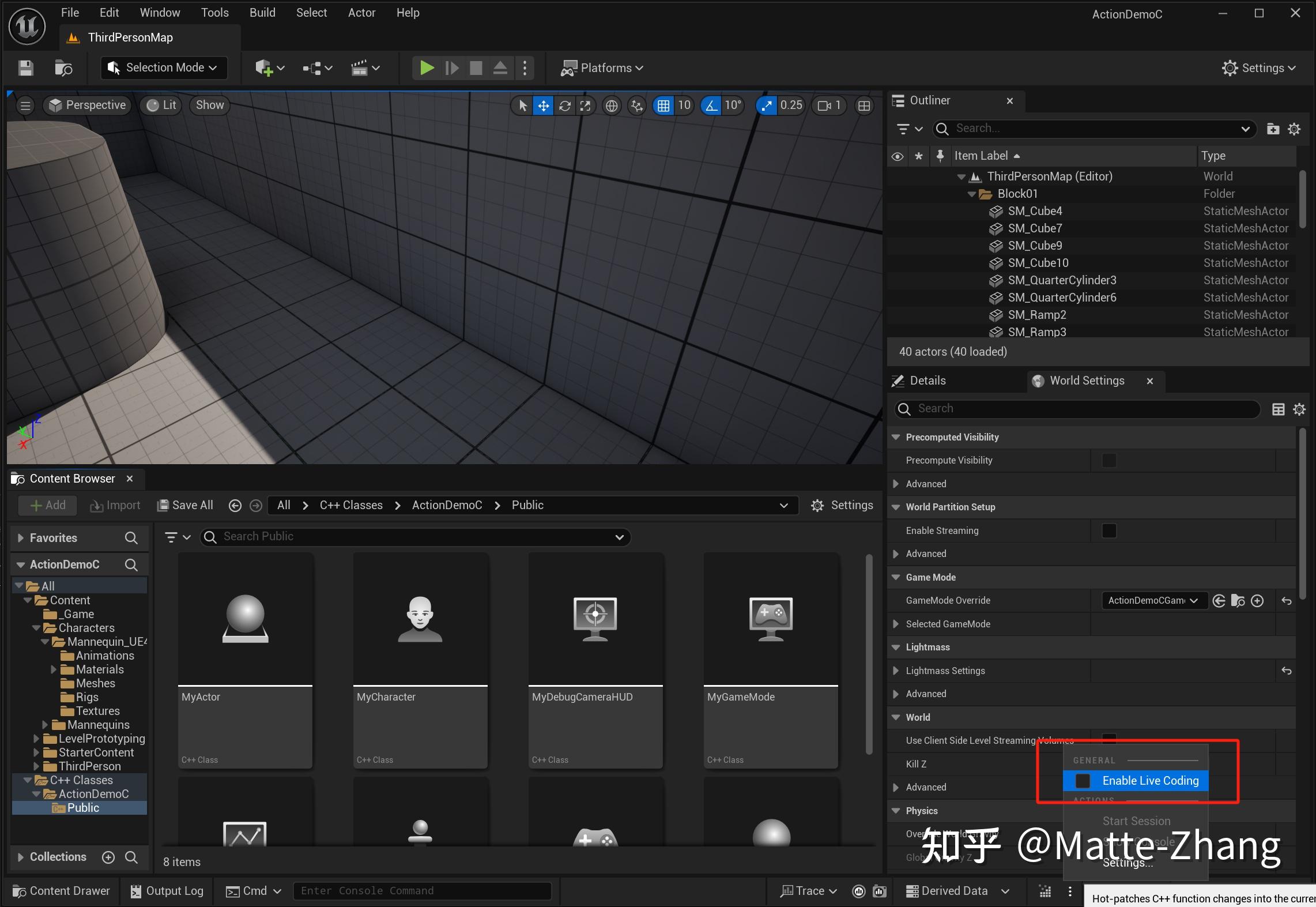Click the Enter Console Command field

click(423, 891)
